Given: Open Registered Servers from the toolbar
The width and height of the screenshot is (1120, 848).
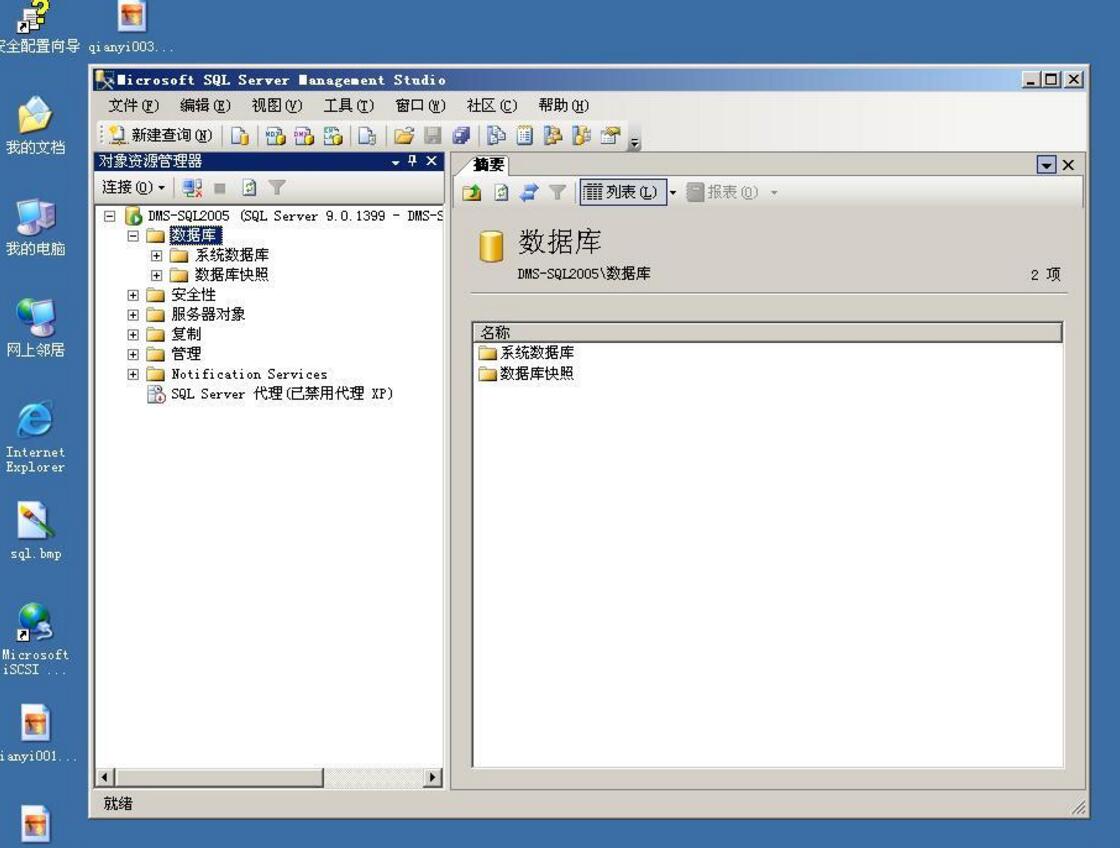Looking at the screenshot, I should click(496, 136).
